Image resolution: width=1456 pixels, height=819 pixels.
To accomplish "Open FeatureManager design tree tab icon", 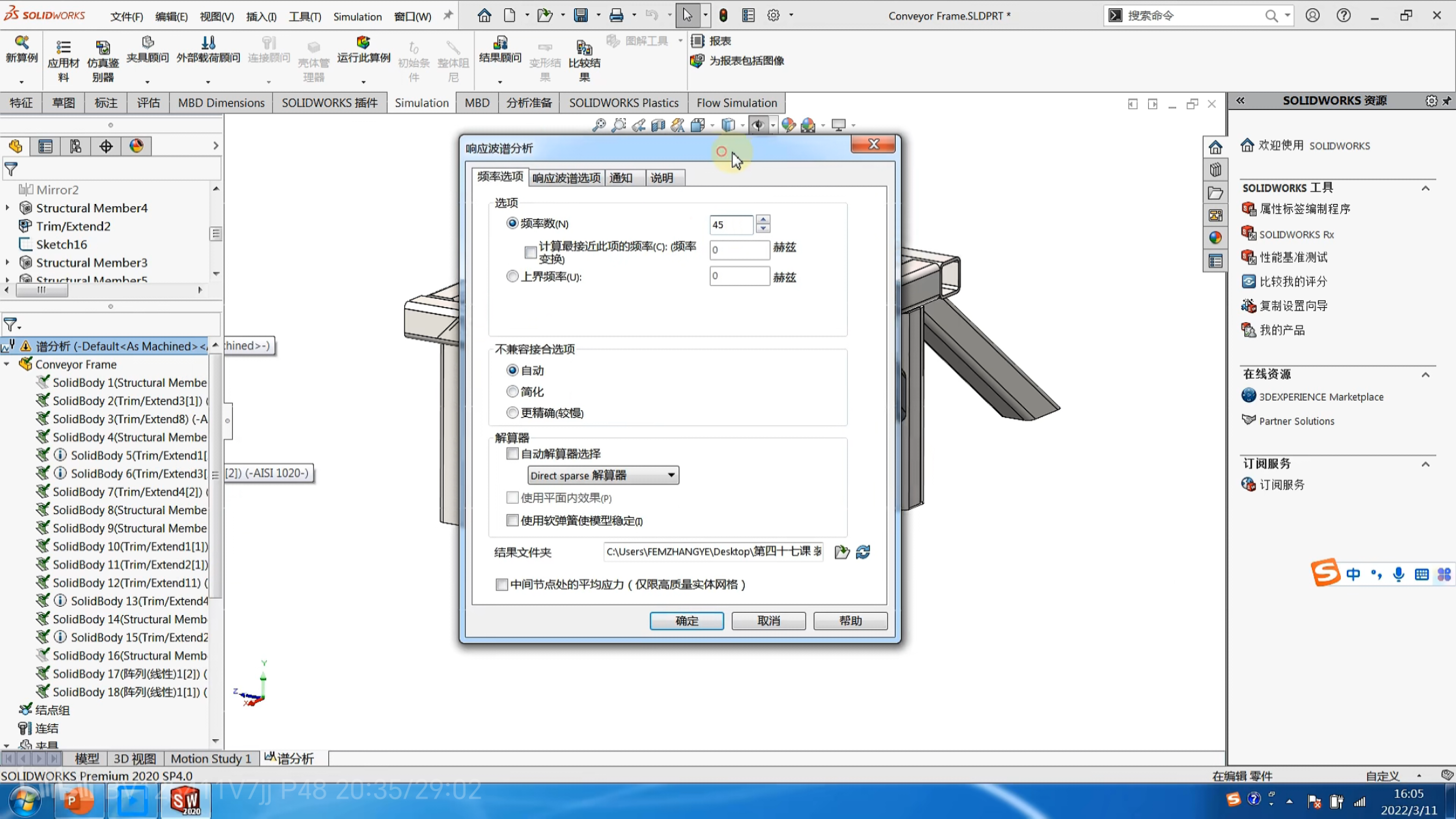I will pyautogui.click(x=16, y=146).
